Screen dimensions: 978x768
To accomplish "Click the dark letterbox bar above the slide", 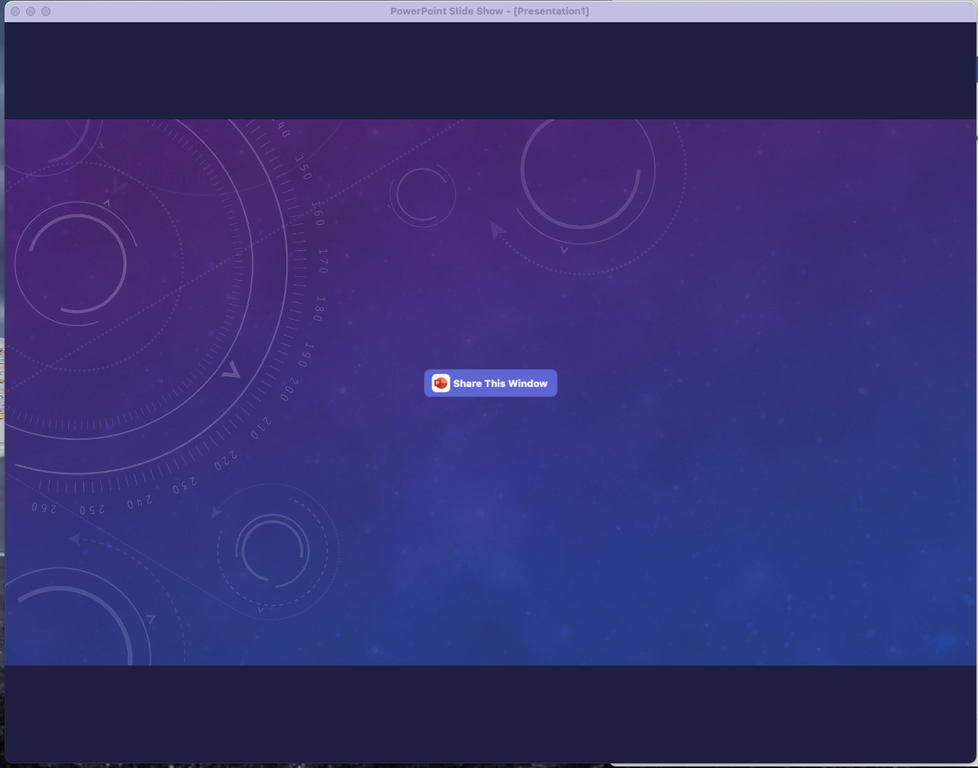I will point(489,70).
